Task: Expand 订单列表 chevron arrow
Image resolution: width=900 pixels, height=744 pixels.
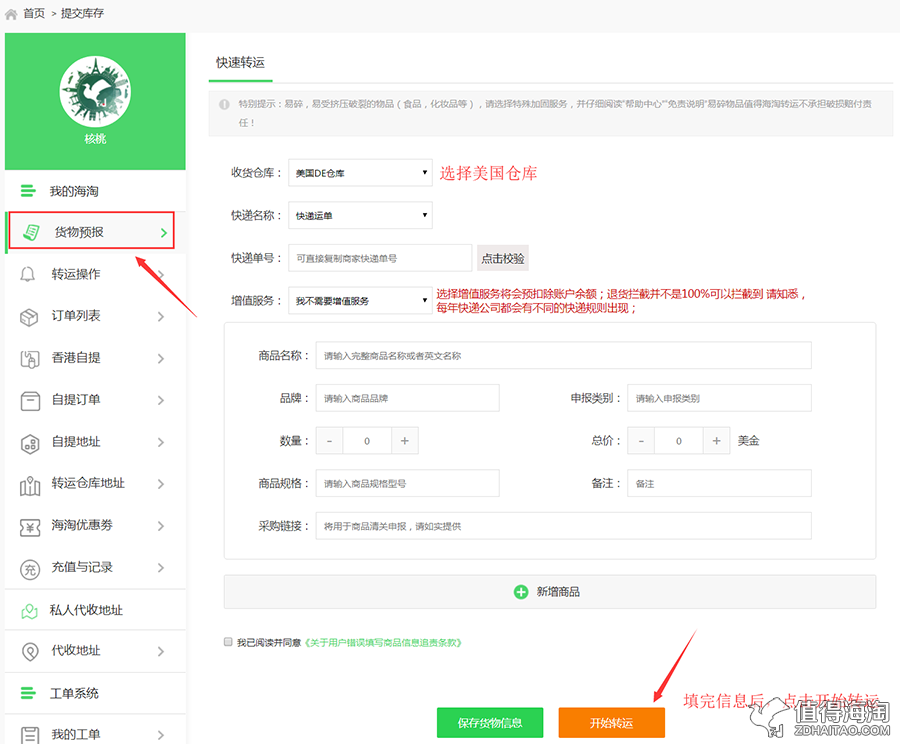Action: tap(161, 316)
